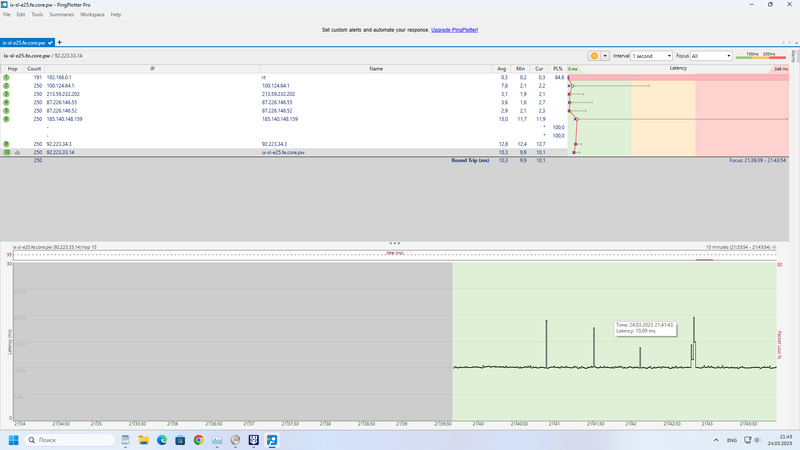800x450 pixels.
Task: Click the IP column header
Action: pos(152,69)
